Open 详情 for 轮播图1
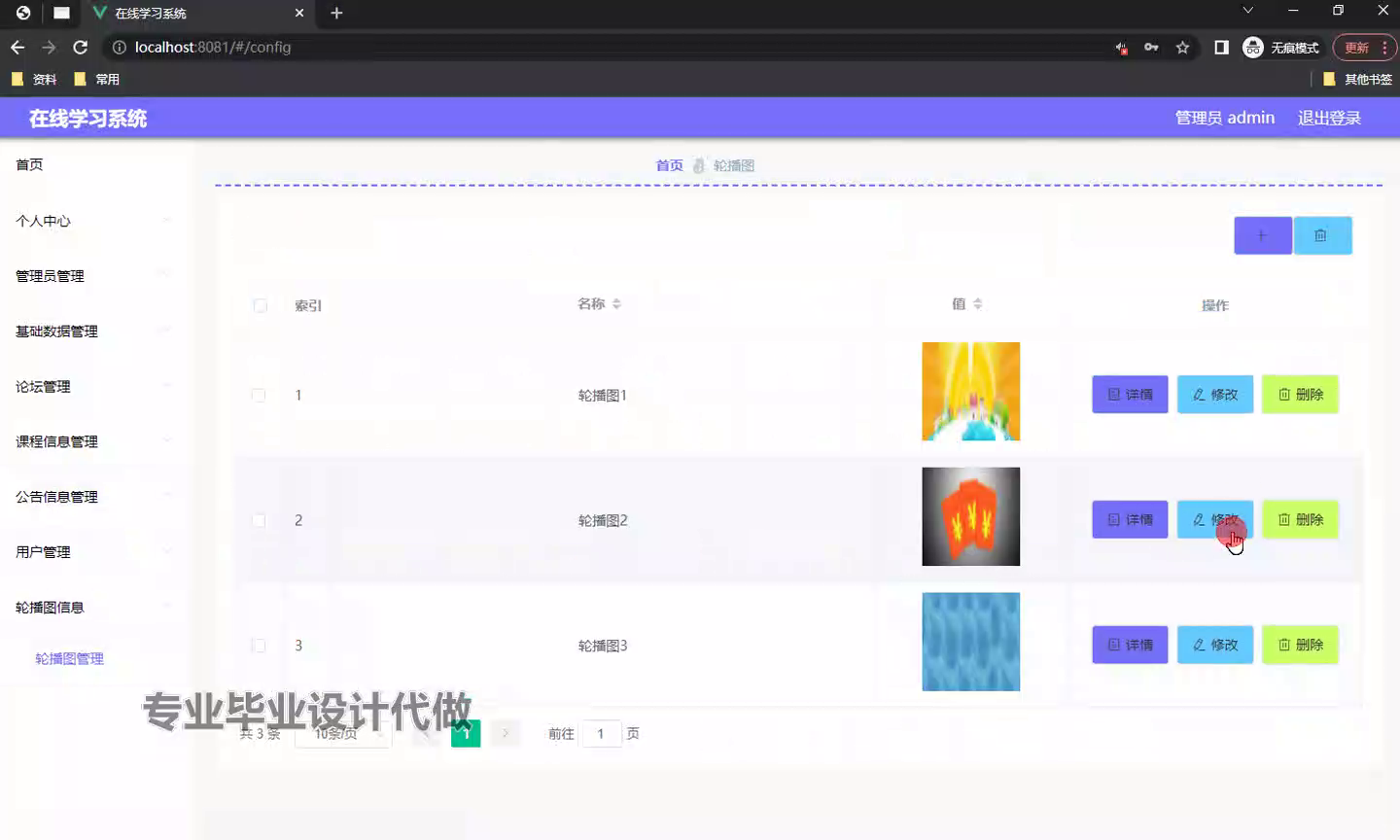 pyautogui.click(x=1130, y=395)
